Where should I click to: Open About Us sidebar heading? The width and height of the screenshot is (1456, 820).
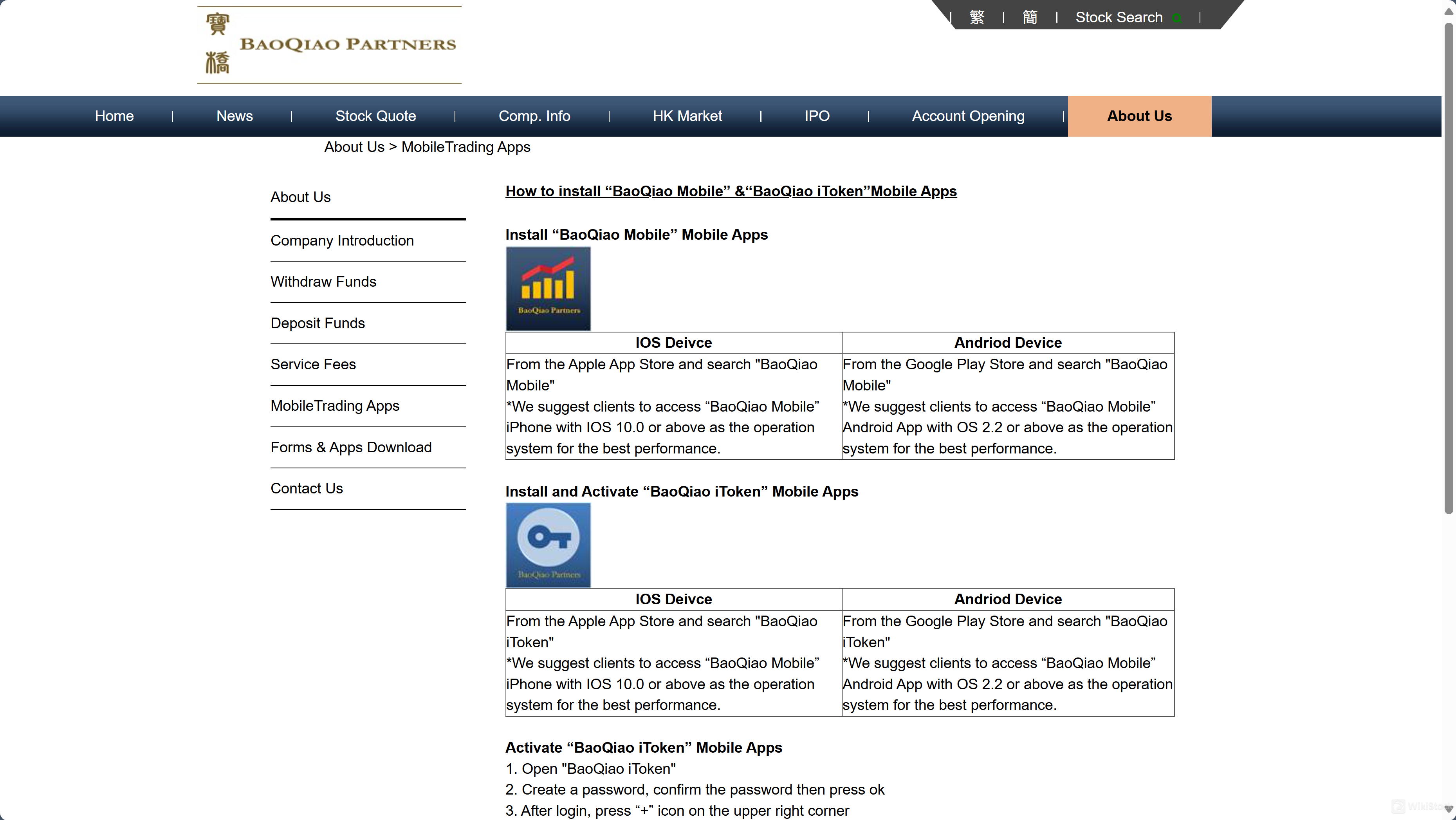(x=300, y=197)
